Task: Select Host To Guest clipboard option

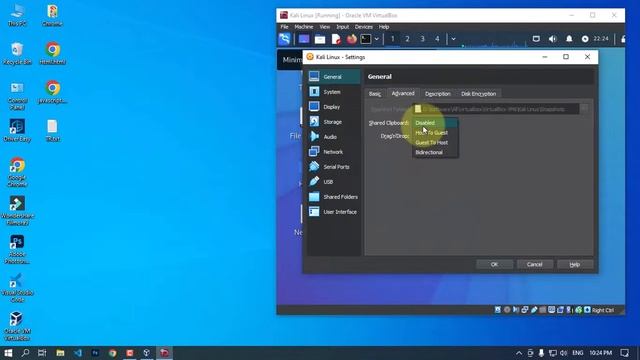Action: tap(436, 133)
